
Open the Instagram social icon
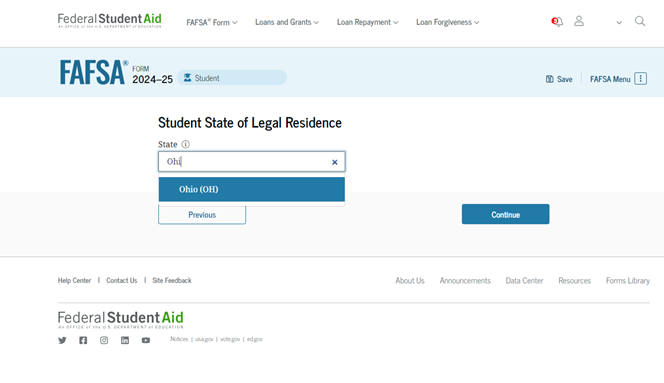coord(104,340)
